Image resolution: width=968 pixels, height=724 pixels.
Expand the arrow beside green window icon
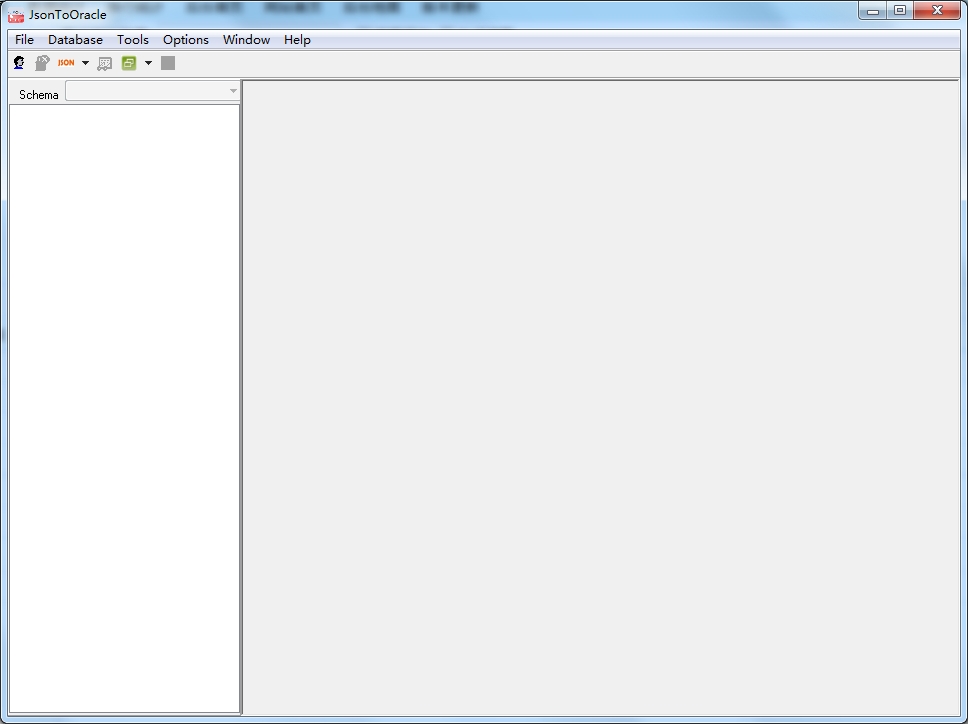click(148, 63)
